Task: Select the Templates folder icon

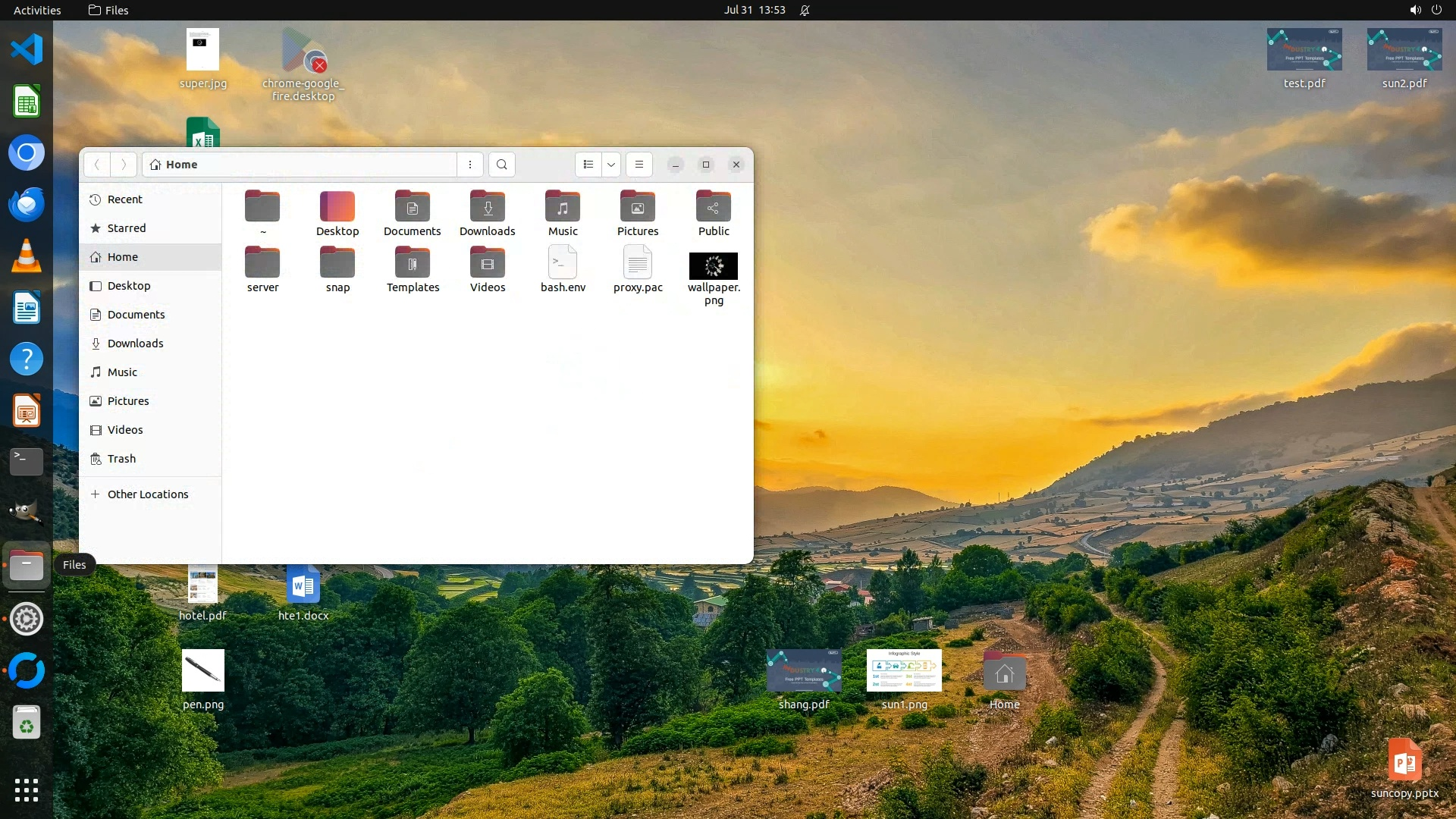Action: point(413,264)
